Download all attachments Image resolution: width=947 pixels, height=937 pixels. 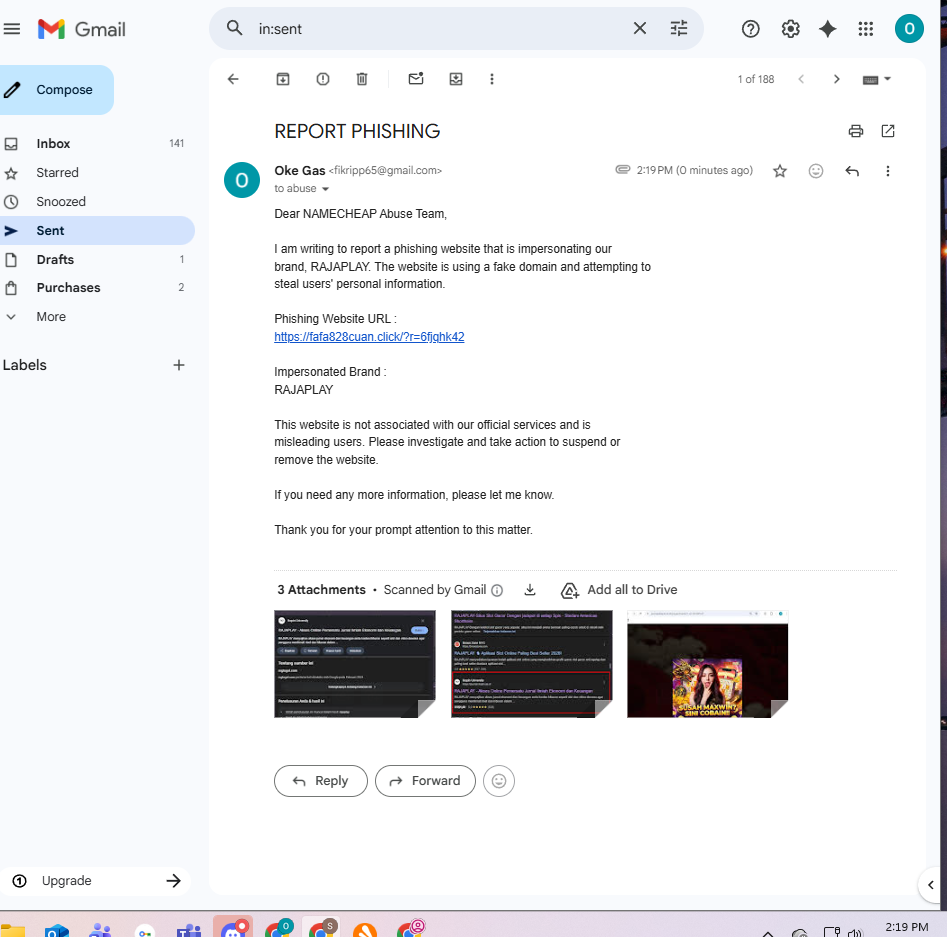[530, 590]
